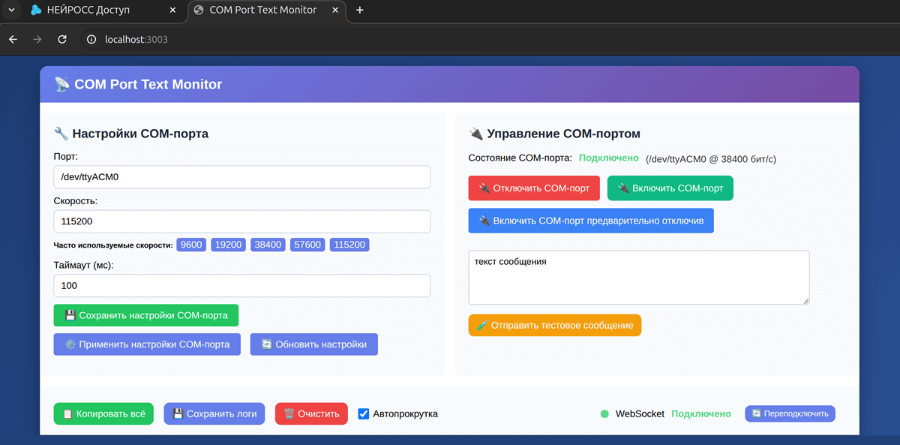Choose the 115200 baud rate preset
Screen dimensions: 900x445
(x=350, y=245)
